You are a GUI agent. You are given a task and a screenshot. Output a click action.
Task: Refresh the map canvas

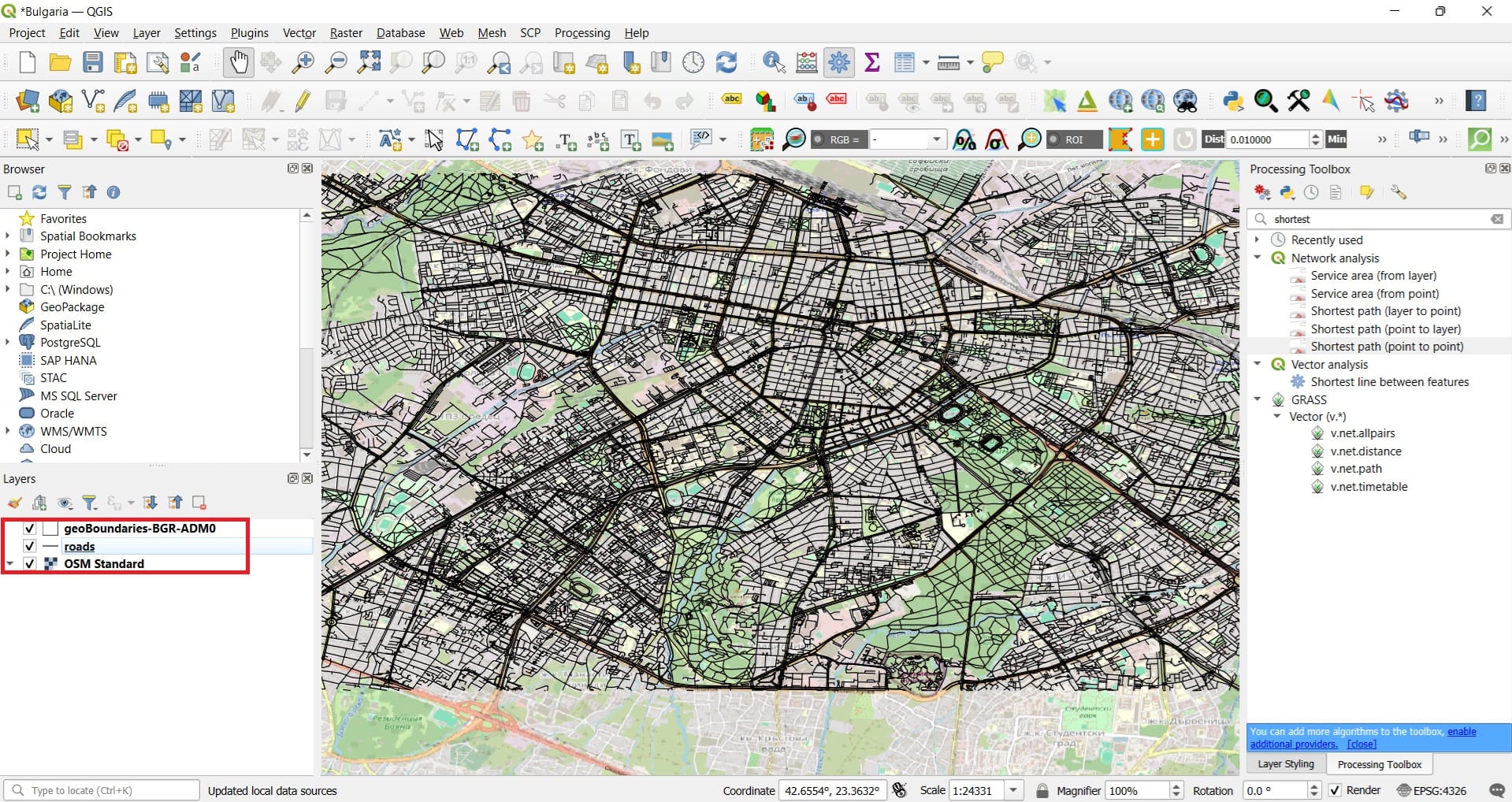coord(726,62)
